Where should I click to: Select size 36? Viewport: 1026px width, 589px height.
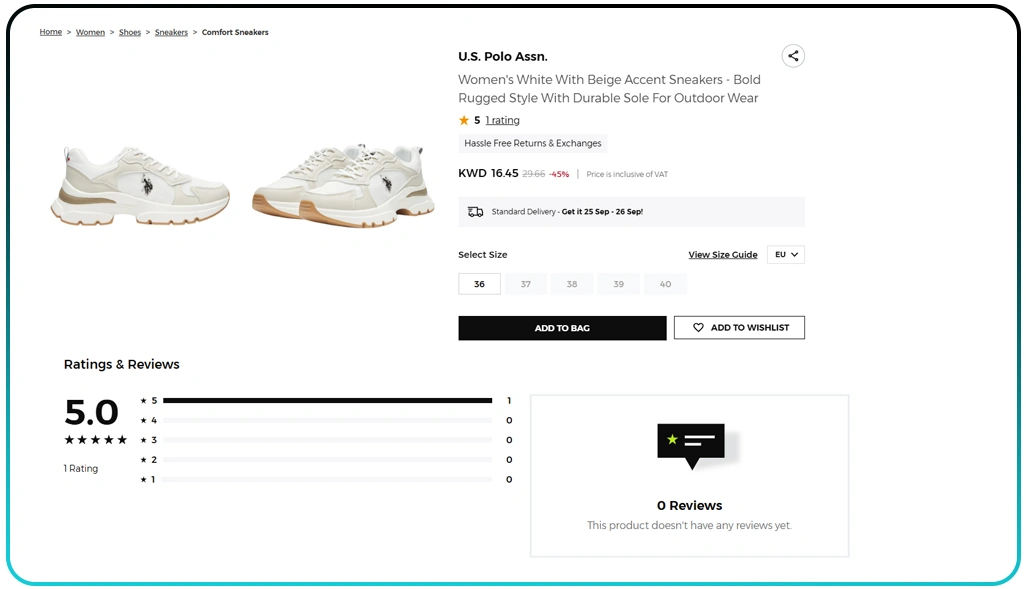(x=479, y=284)
